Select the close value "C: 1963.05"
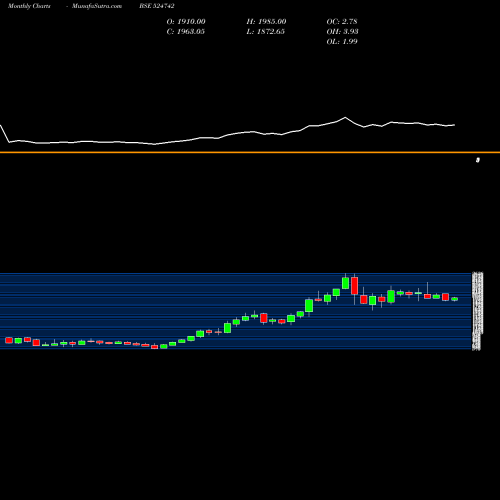This screenshot has height=500, width=500. click(x=186, y=32)
